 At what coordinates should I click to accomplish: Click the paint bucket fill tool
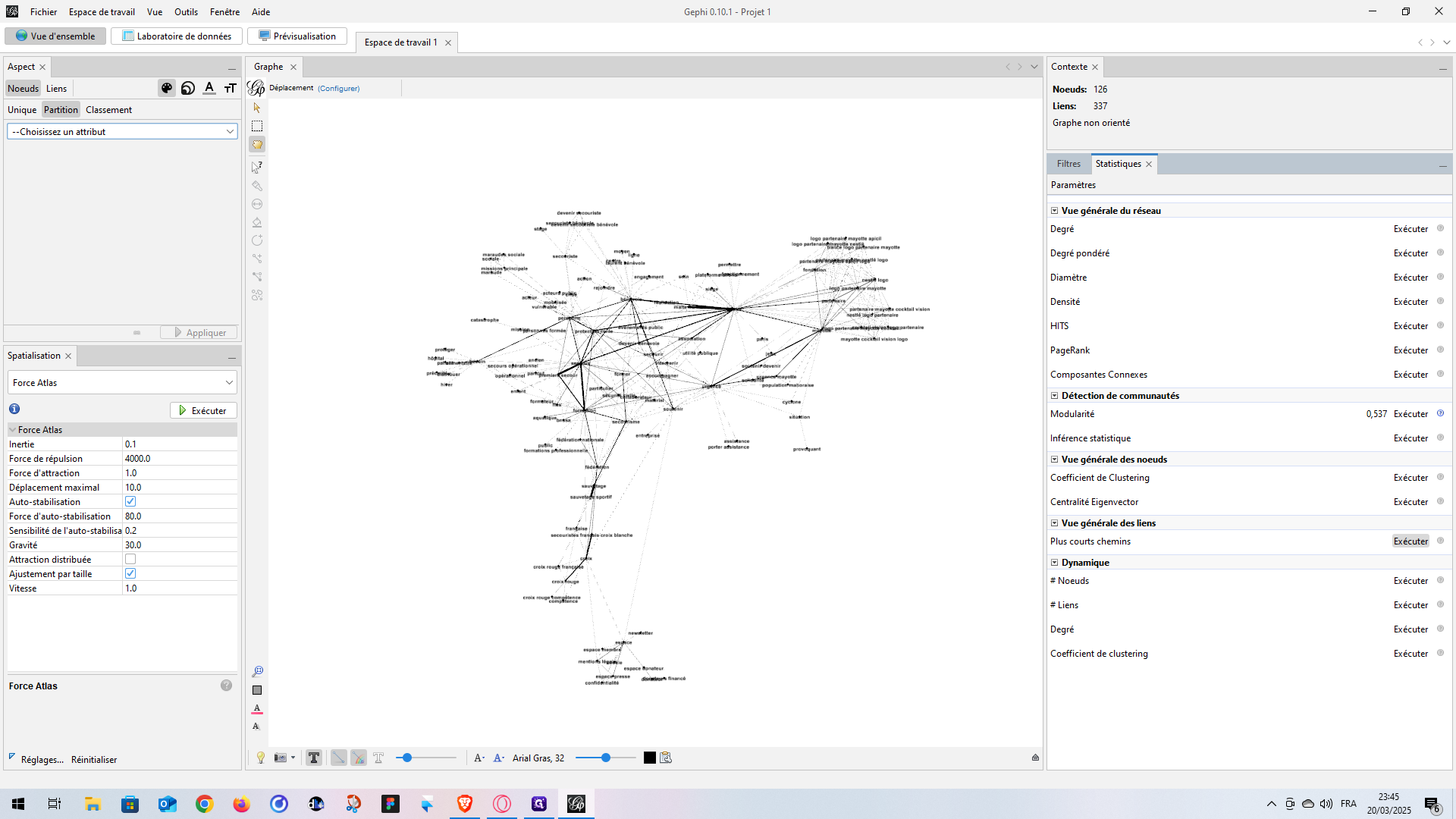(257, 222)
